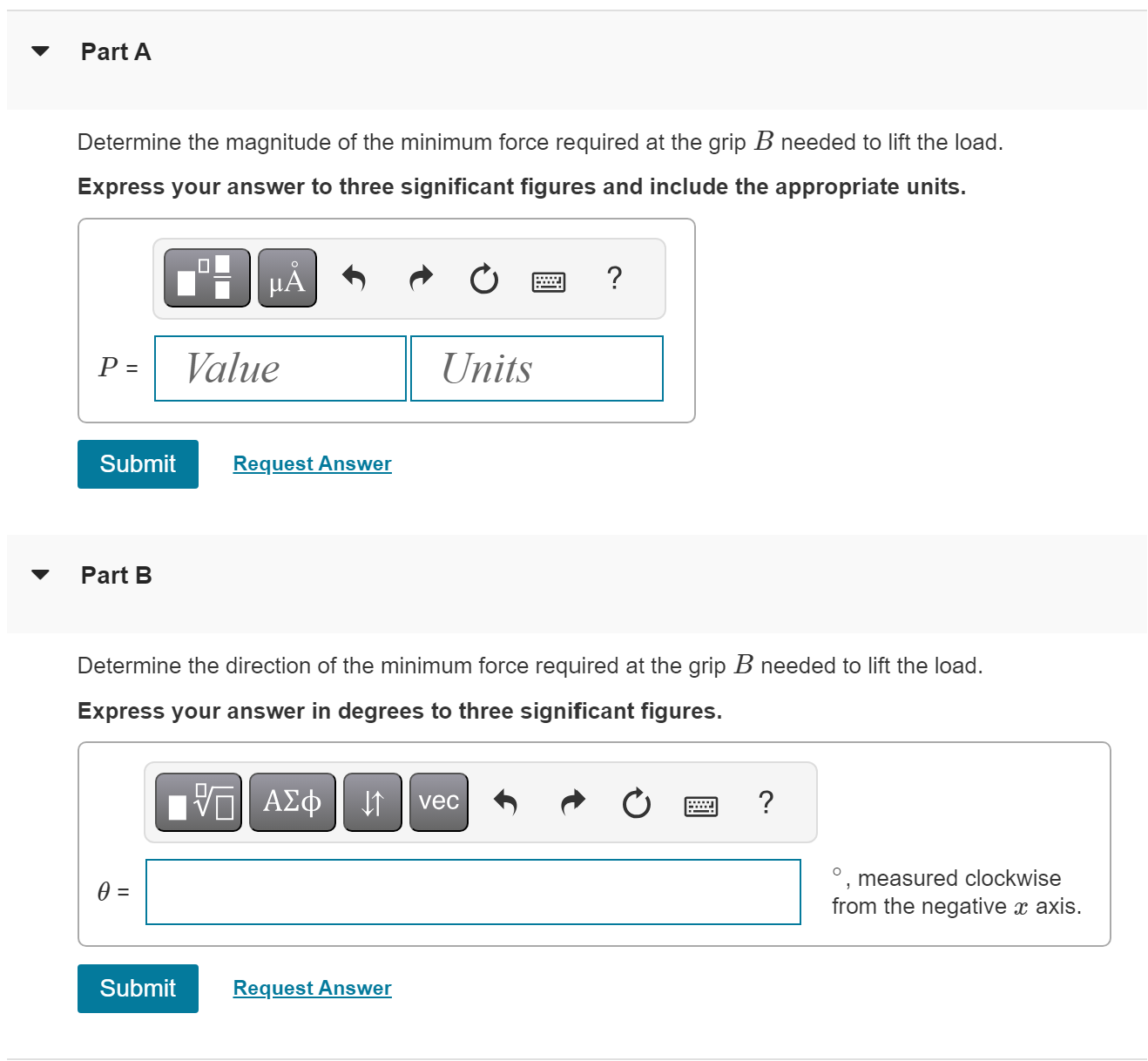Open the on-screen keyboard in Part A toolbar
The image size is (1148, 1061).
[549, 280]
